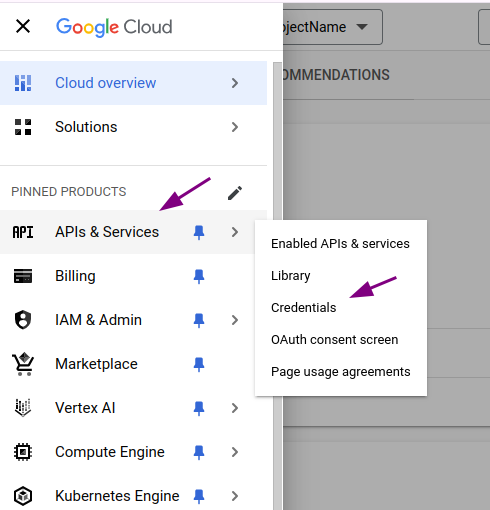The width and height of the screenshot is (490, 510).
Task: Unpin Compute Engine
Action: tap(199, 452)
